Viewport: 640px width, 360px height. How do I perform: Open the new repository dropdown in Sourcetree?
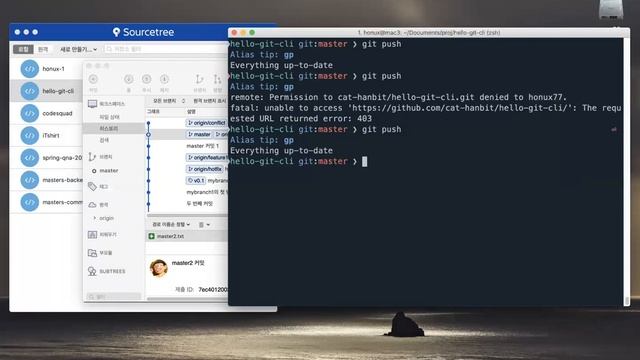[x=78, y=49]
